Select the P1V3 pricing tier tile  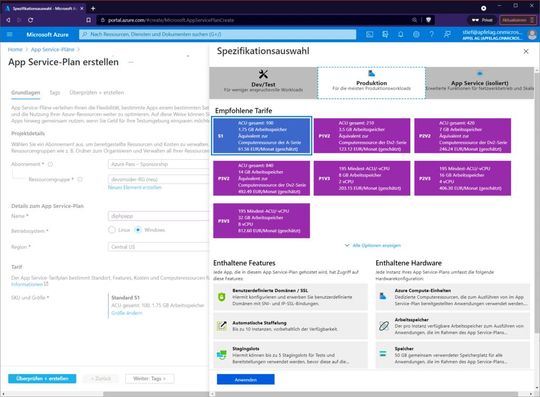pyautogui.click(x=362, y=178)
